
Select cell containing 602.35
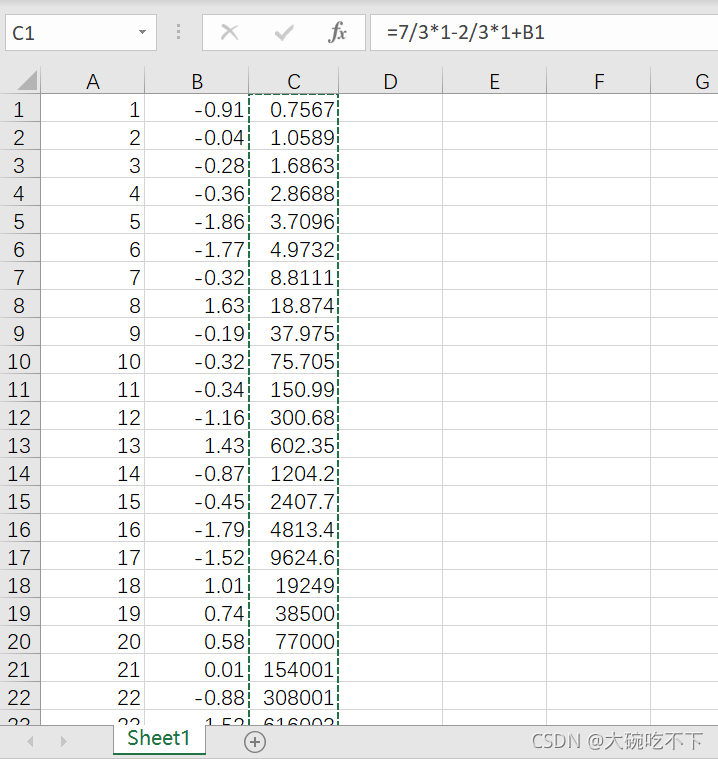click(x=293, y=445)
